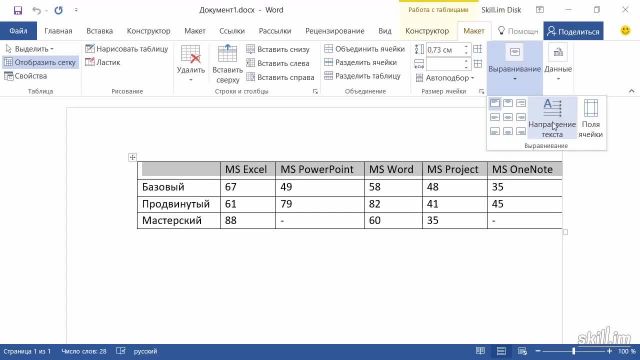The height and width of the screenshot is (360, 640).
Task: Open the Файл menu
Action: coord(18,31)
